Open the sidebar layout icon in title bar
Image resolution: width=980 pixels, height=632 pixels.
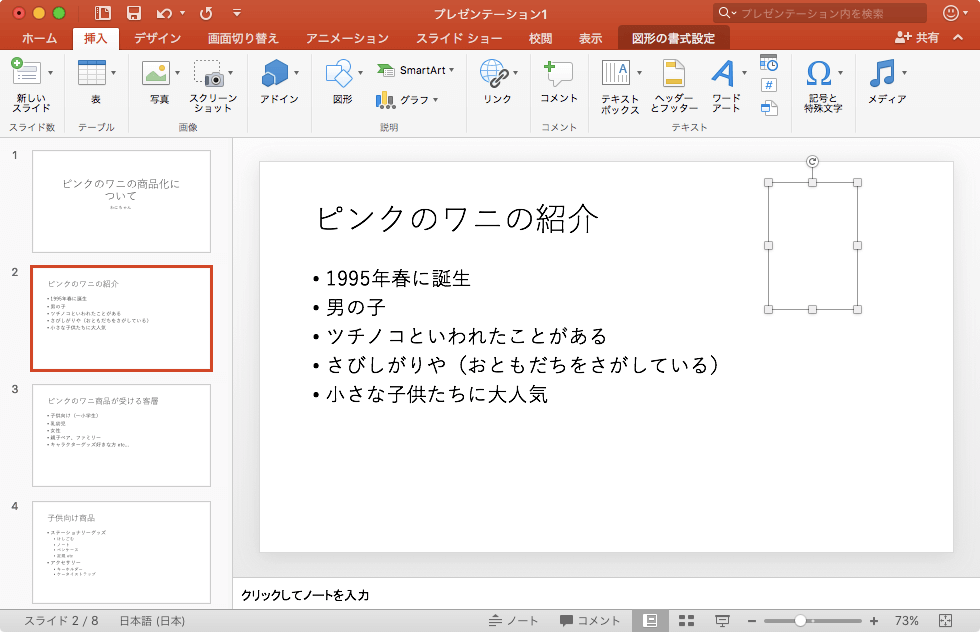pyautogui.click(x=102, y=13)
